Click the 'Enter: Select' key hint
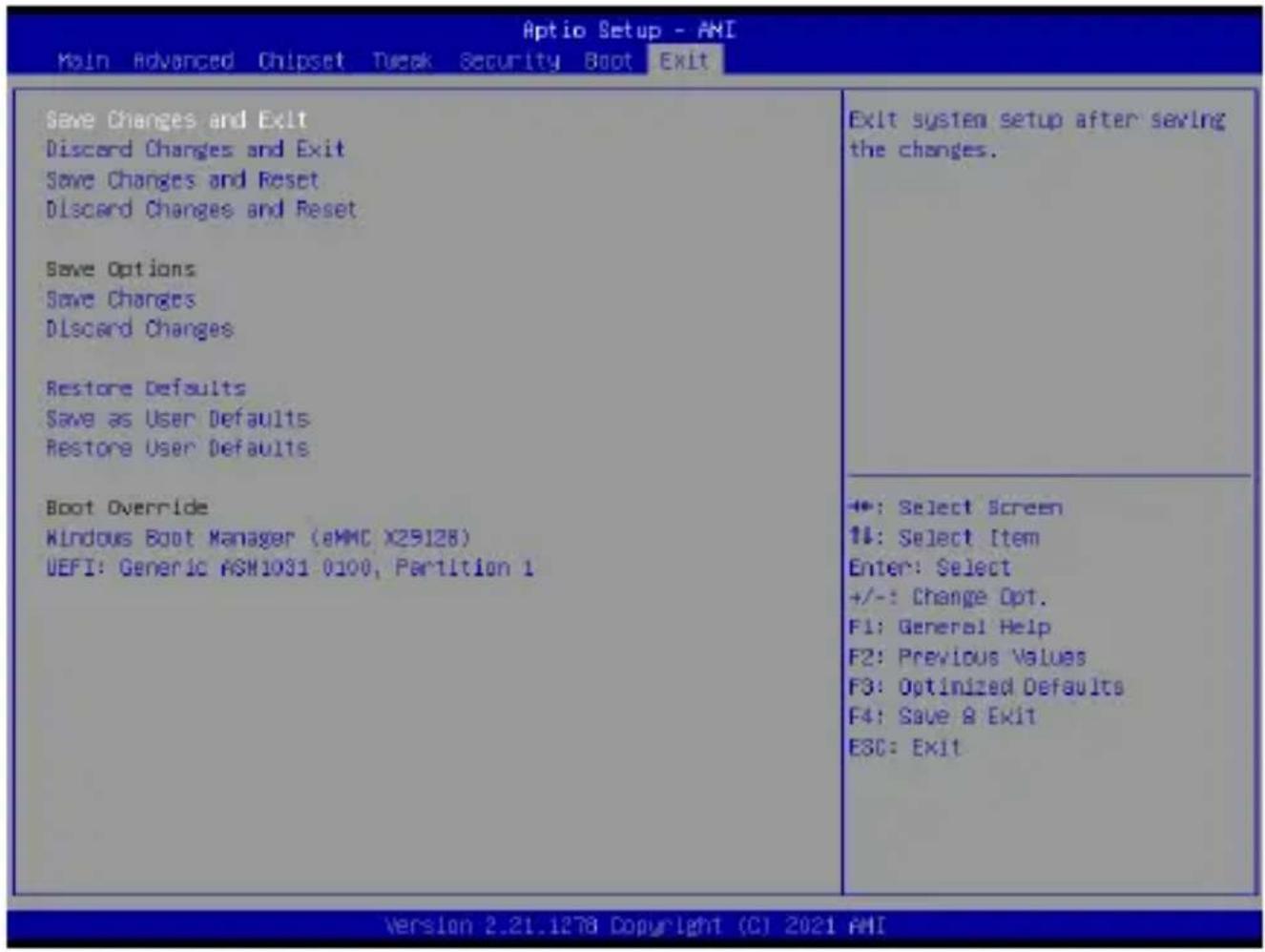Screen dimensions: 1265x952 pos(929,568)
